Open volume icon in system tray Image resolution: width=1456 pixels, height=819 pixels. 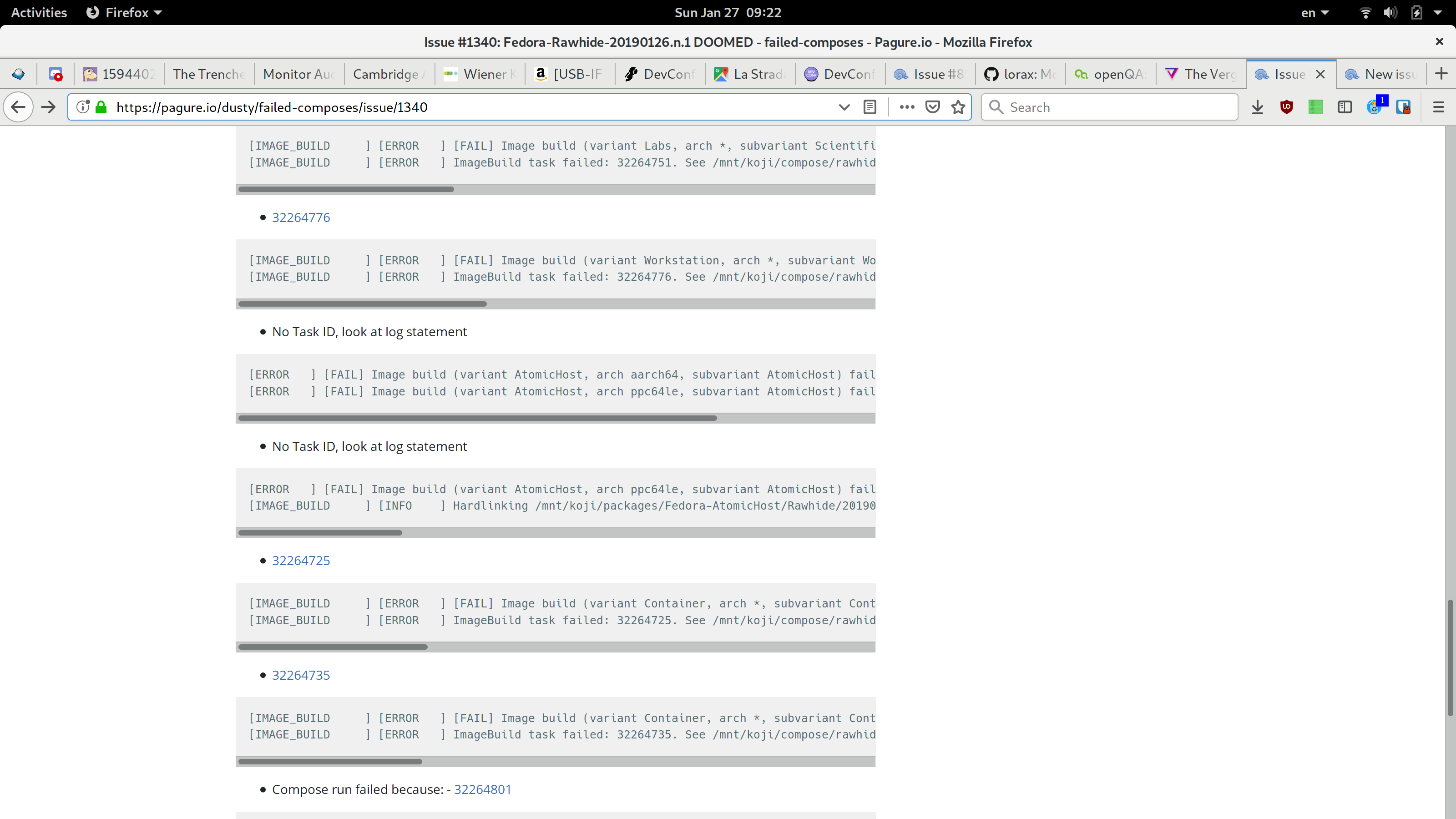pyautogui.click(x=1390, y=12)
